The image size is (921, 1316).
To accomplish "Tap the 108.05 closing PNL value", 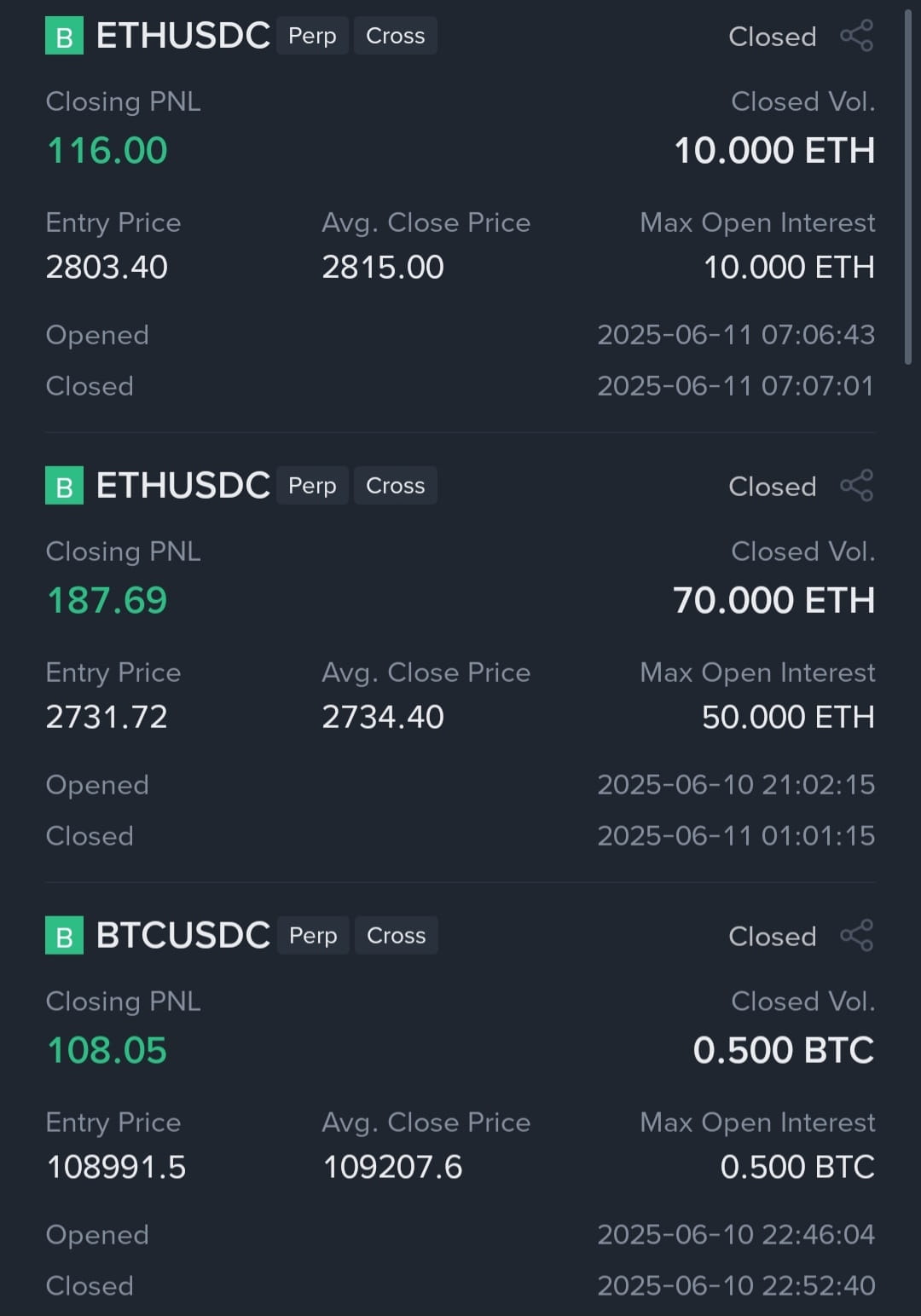I will (x=107, y=1051).
